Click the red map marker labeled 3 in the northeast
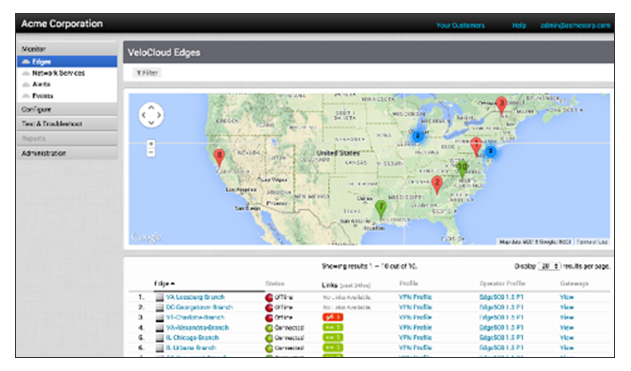The width and height of the screenshot is (631, 371). 501,105
